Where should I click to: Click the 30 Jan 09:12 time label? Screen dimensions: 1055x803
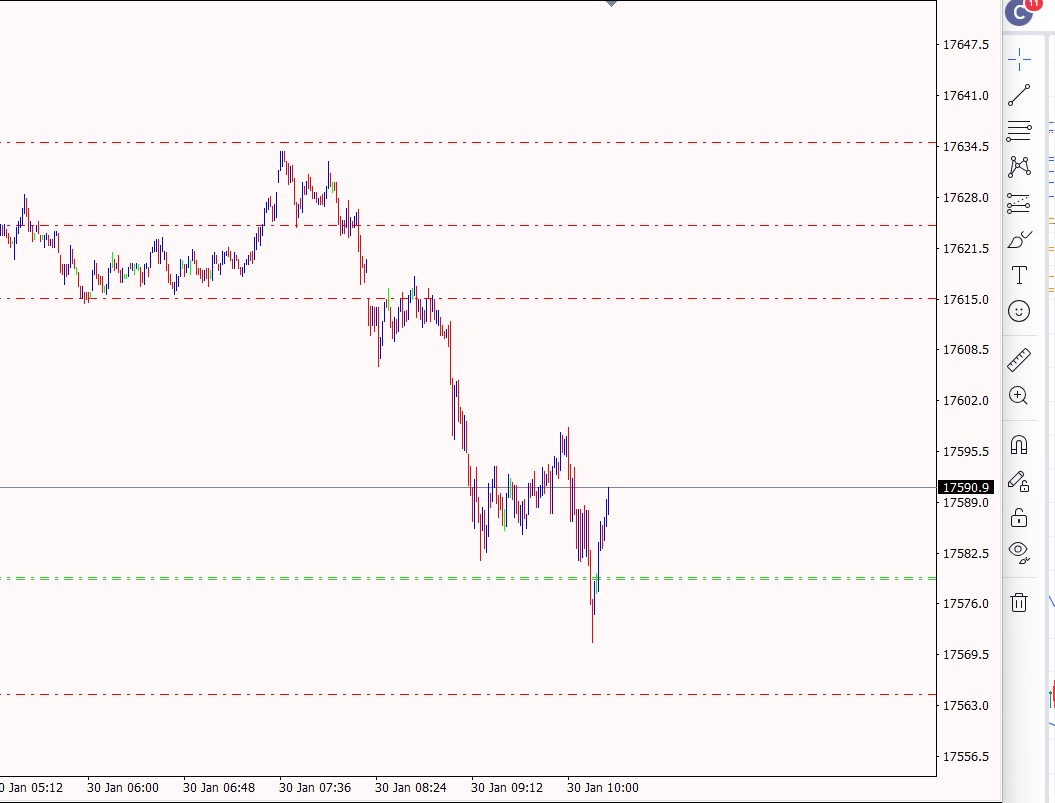tap(507, 788)
